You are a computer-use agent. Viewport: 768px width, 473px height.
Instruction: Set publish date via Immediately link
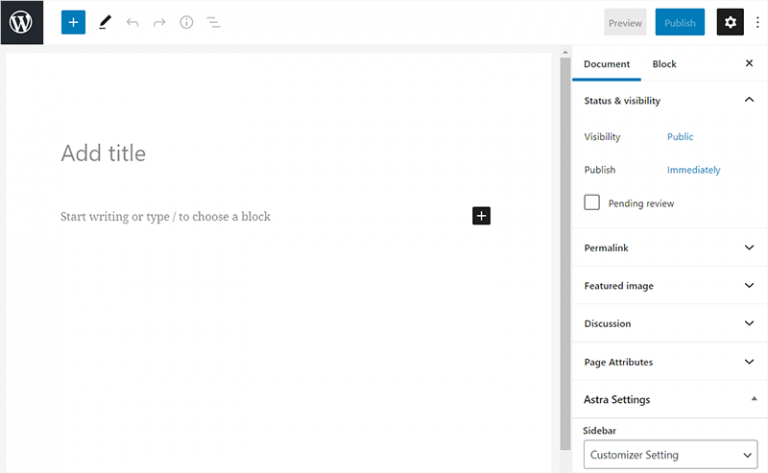click(694, 170)
